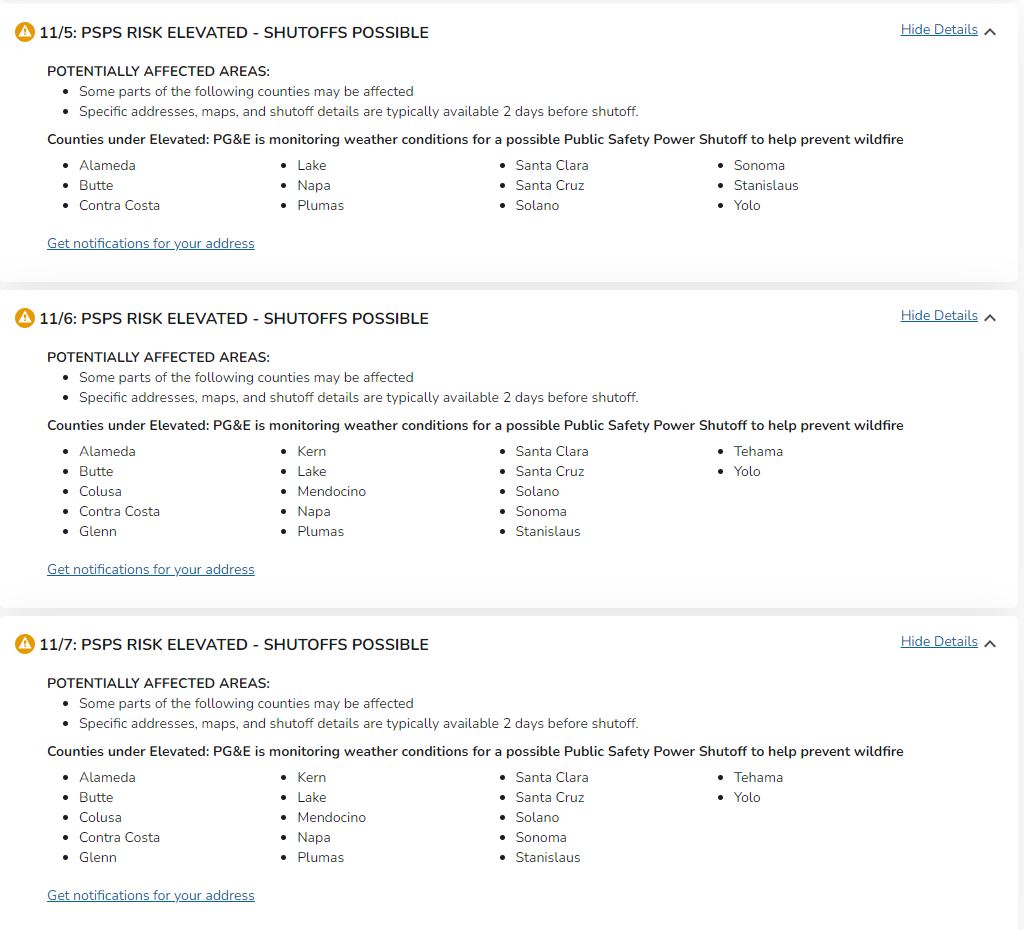Viewport: 1024px width, 930px height.
Task: Select 'Santa Clara' in the 11/7 list
Action: (552, 777)
